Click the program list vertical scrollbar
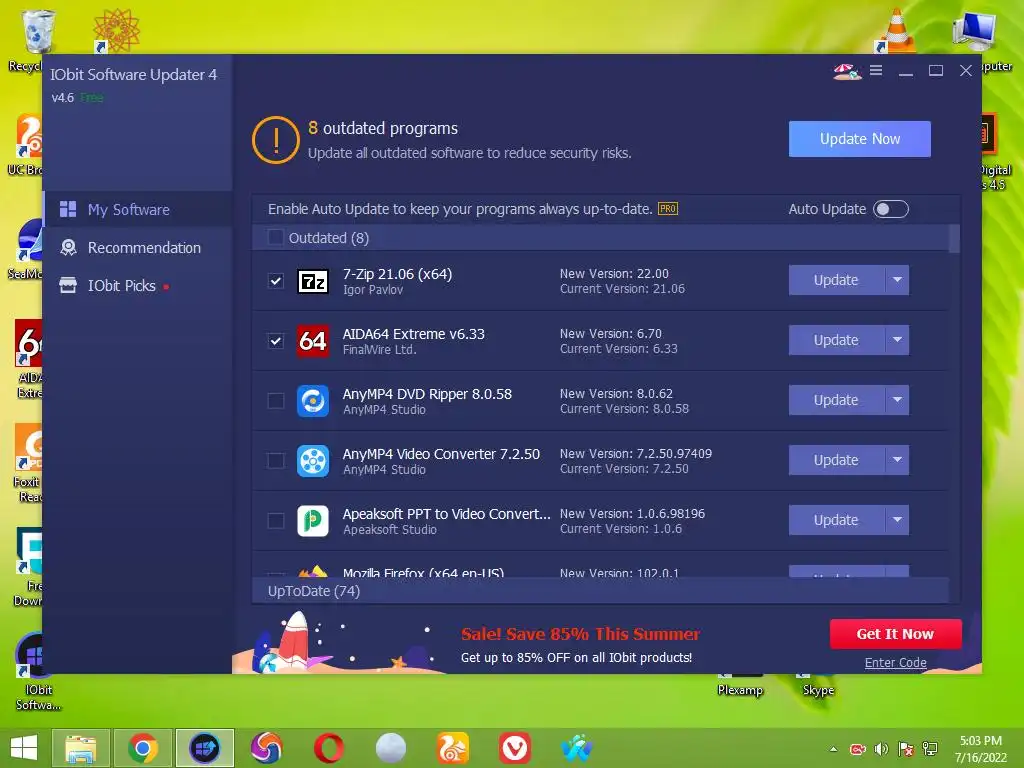 pos(954,239)
